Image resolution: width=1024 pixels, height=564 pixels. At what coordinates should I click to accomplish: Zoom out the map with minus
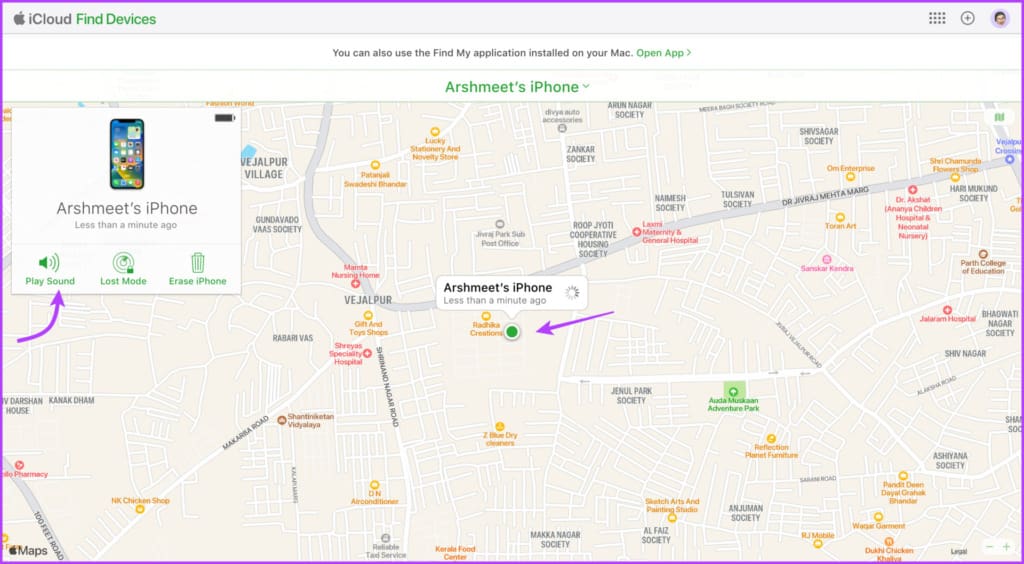[989, 546]
